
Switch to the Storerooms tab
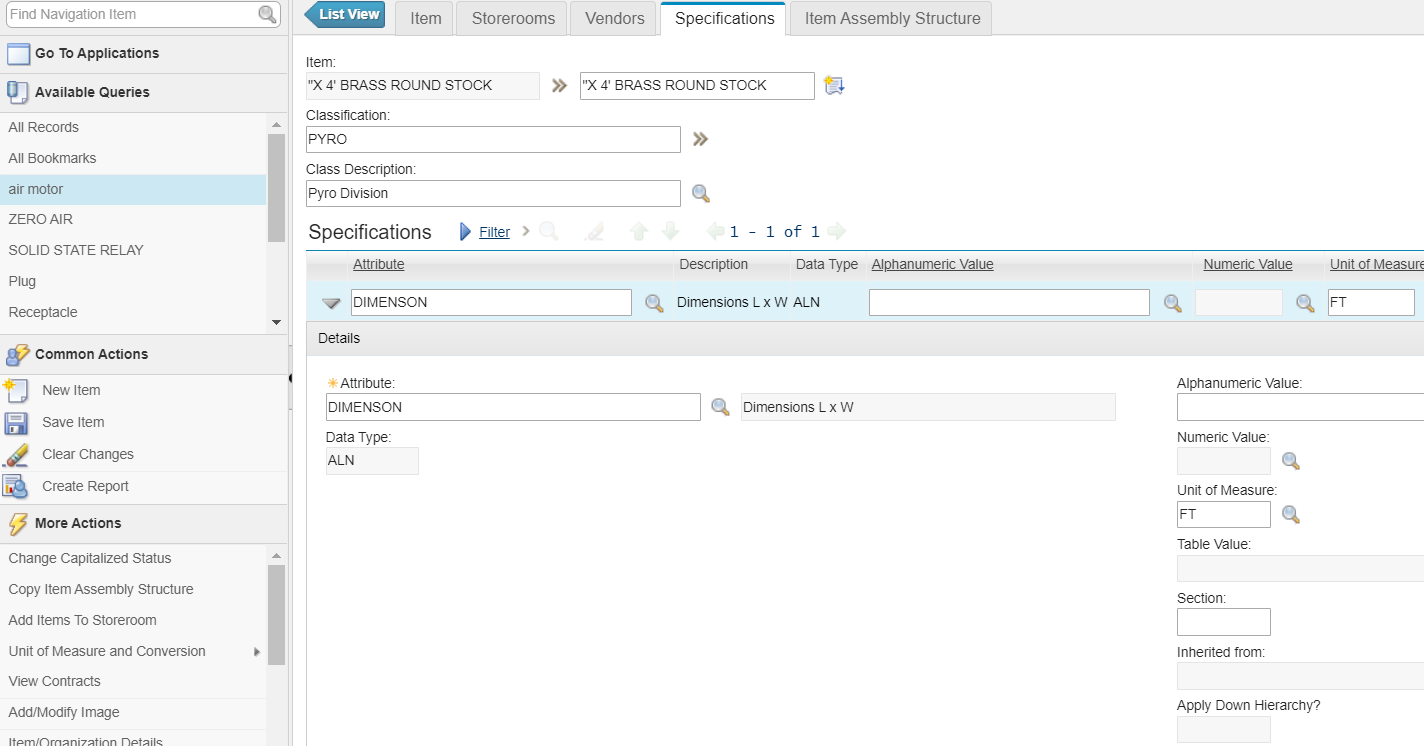(513, 18)
